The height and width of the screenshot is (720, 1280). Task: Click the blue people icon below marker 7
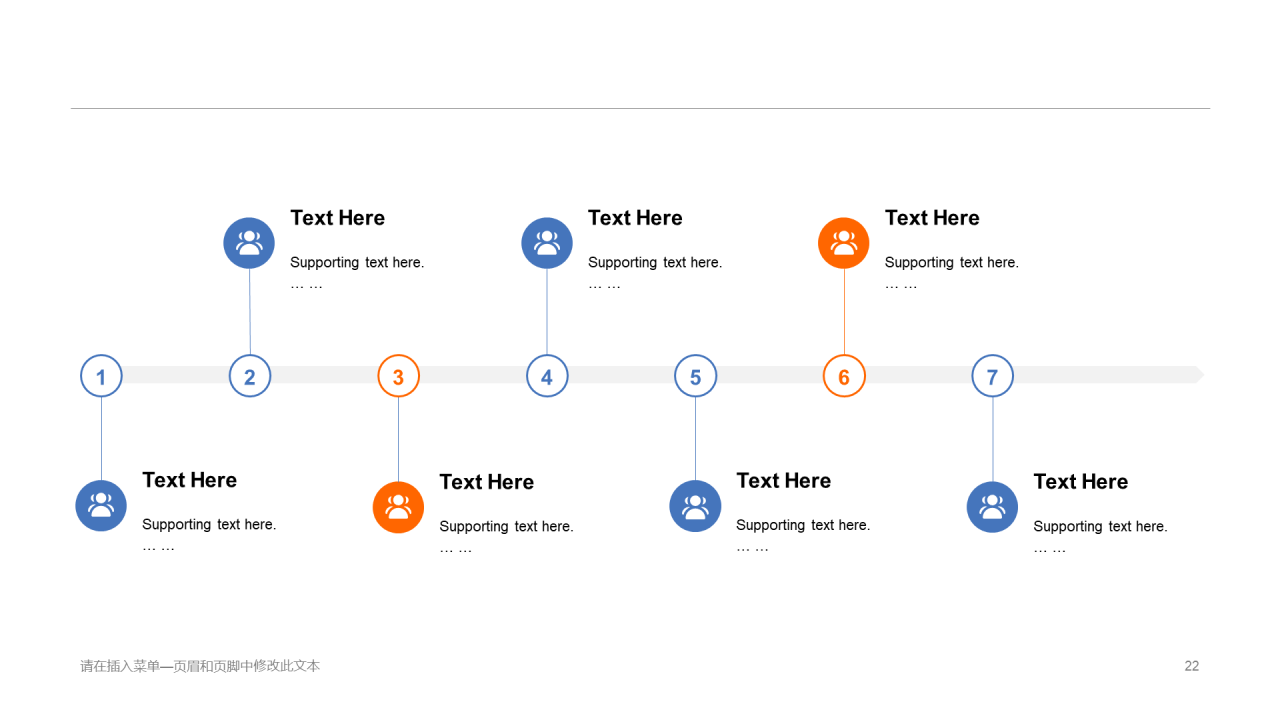[992, 507]
